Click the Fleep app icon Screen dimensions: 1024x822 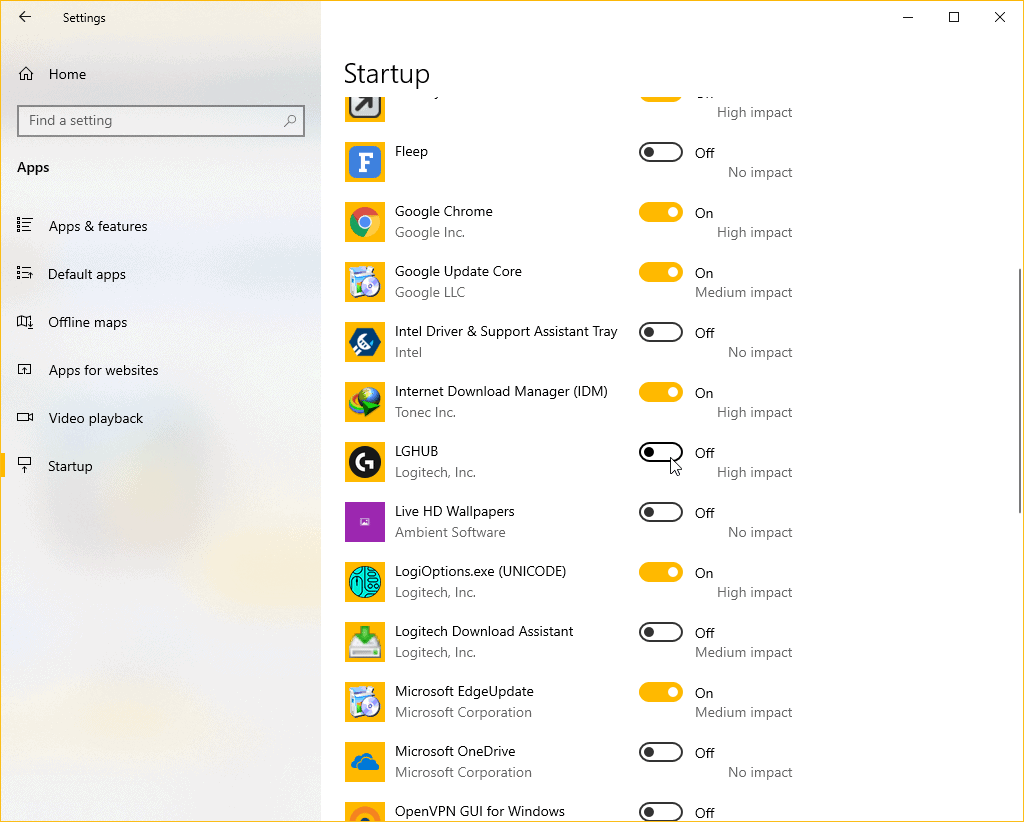pos(365,162)
